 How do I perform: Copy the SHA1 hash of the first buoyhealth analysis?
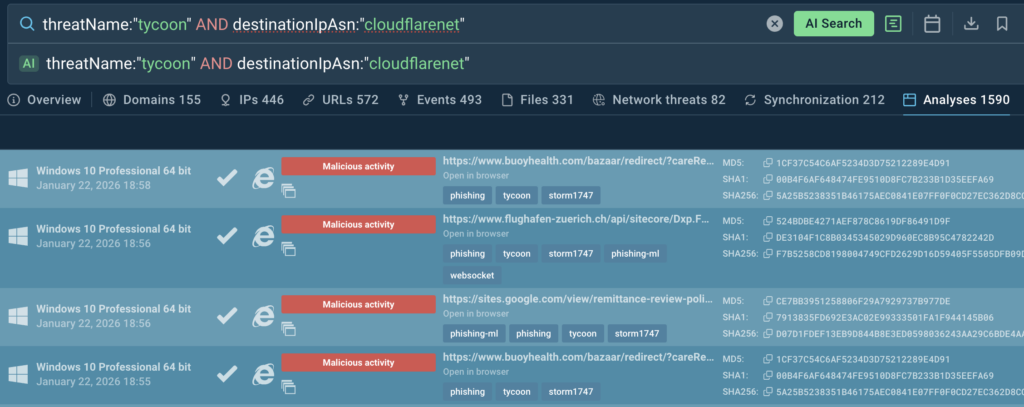[x=768, y=180]
